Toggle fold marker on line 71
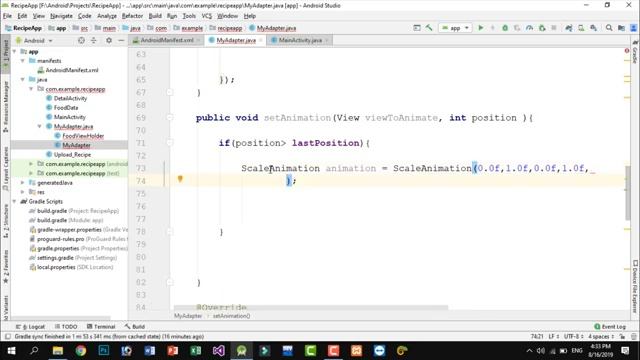Screen dimensions: 640x360 (170, 143)
